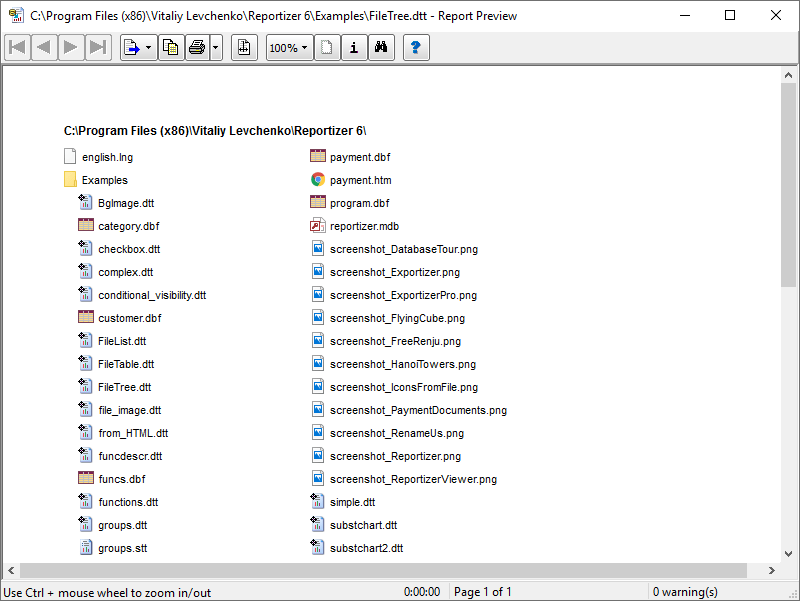800x601 pixels.
Task: Click the application icon in the title bar
Action: (x=16, y=15)
